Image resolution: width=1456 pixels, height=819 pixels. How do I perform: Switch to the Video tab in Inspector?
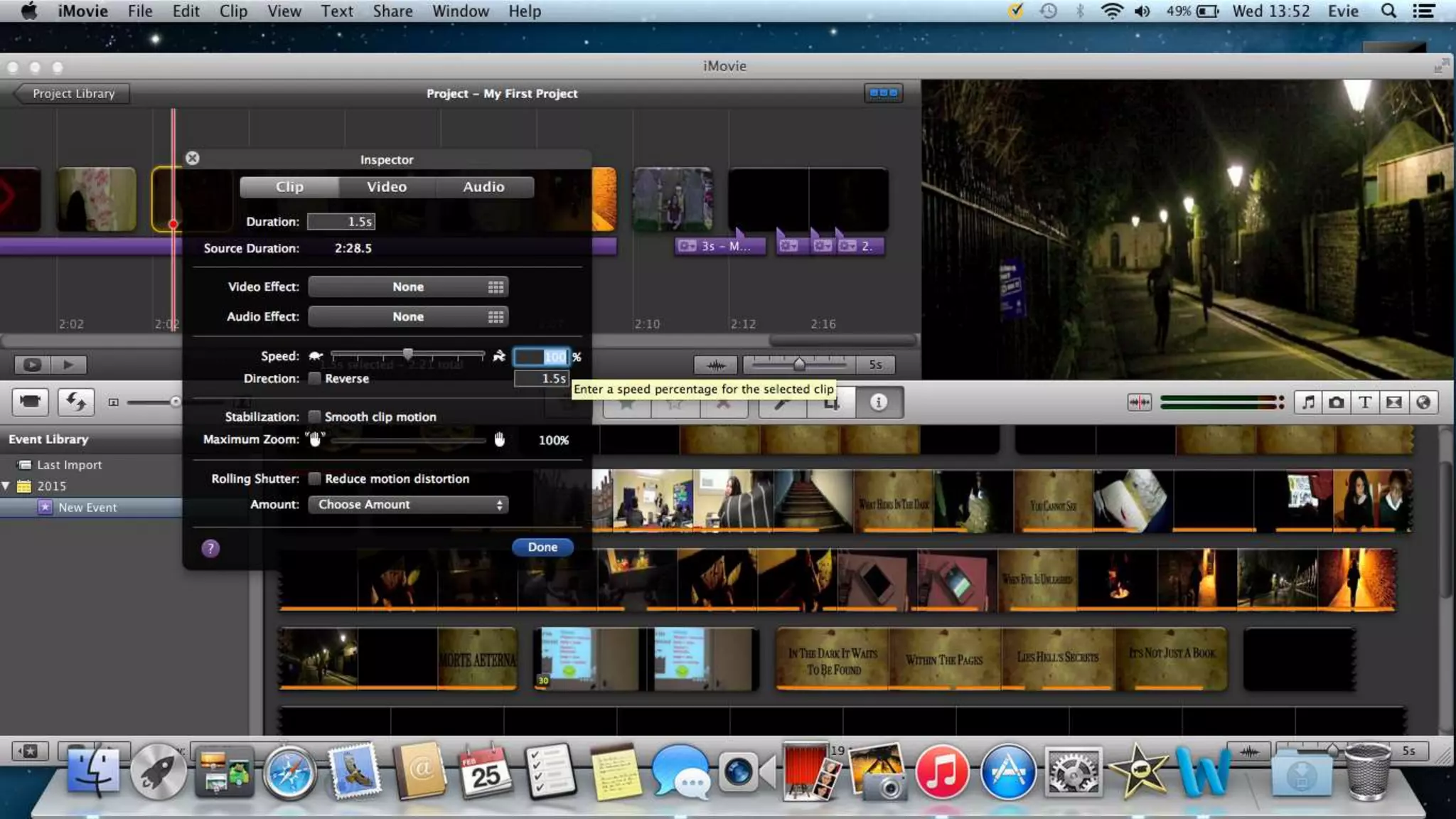click(x=387, y=187)
